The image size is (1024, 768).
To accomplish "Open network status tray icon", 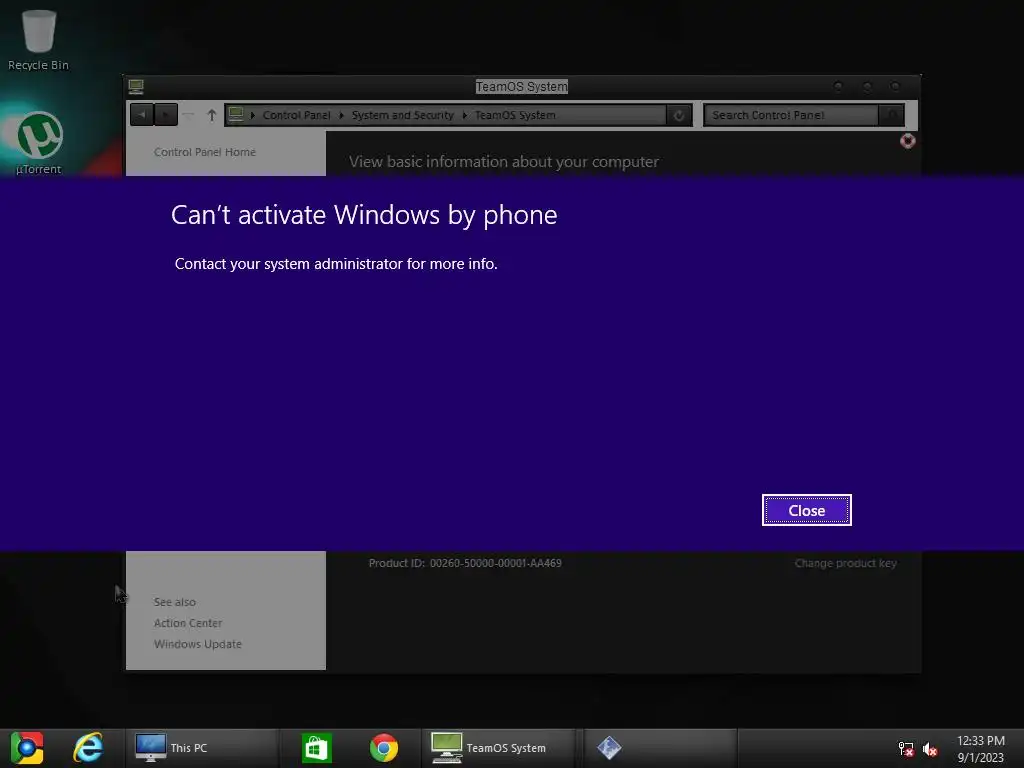I will tap(906, 749).
